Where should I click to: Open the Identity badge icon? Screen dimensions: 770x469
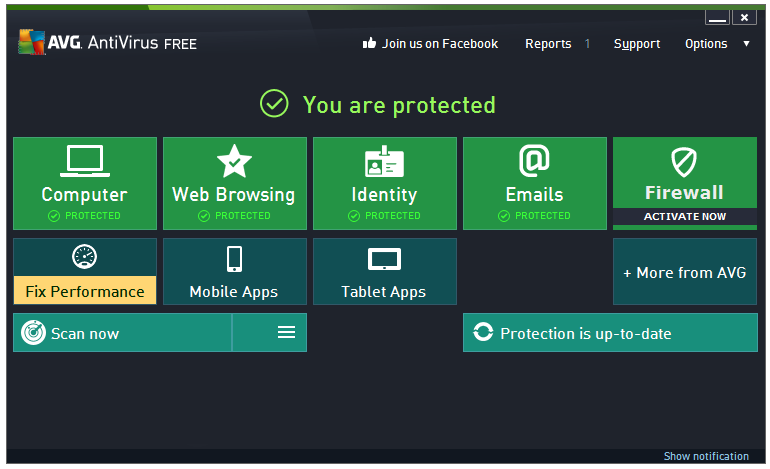pos(384,161)
